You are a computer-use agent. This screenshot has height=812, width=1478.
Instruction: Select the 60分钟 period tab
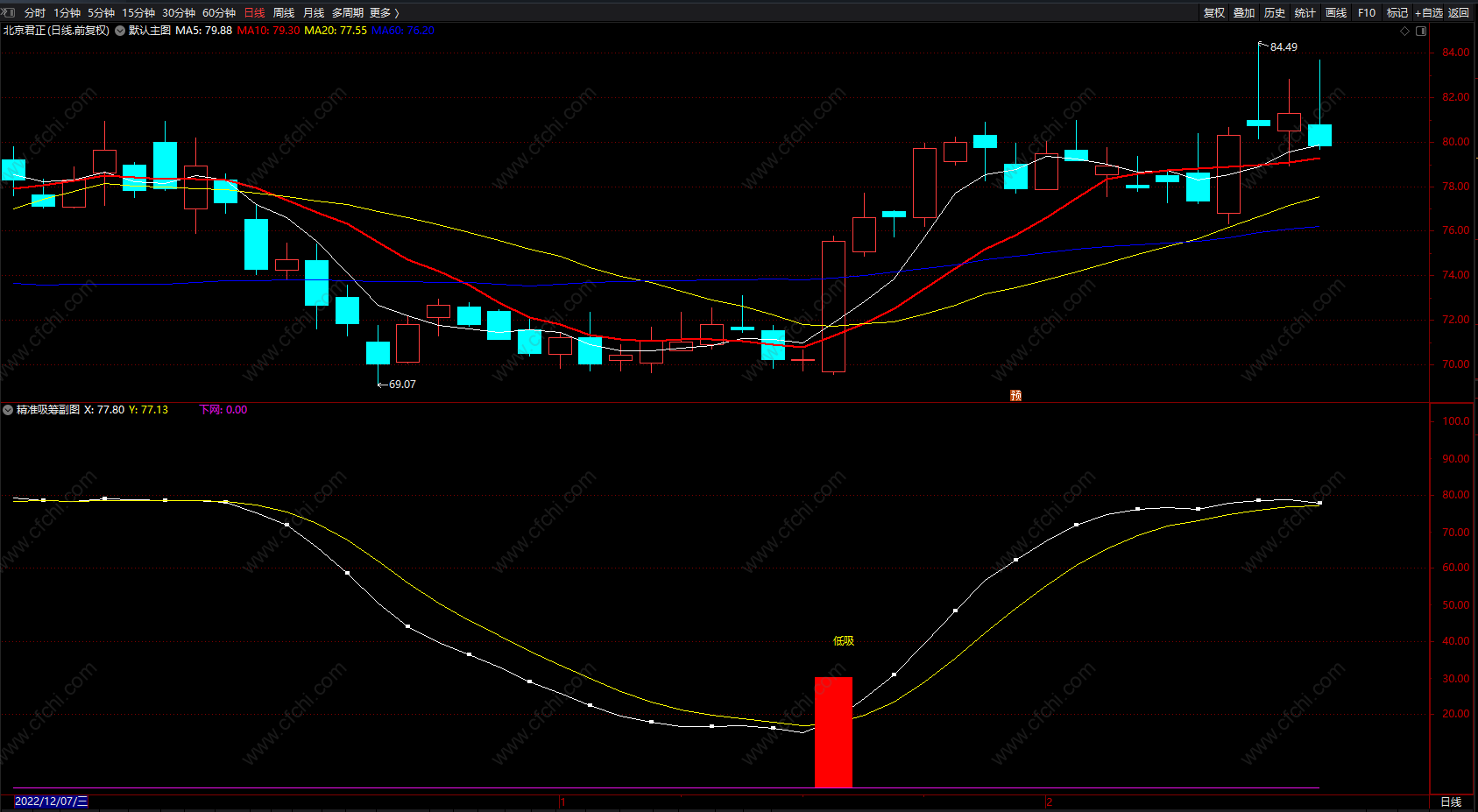(219, 13)
